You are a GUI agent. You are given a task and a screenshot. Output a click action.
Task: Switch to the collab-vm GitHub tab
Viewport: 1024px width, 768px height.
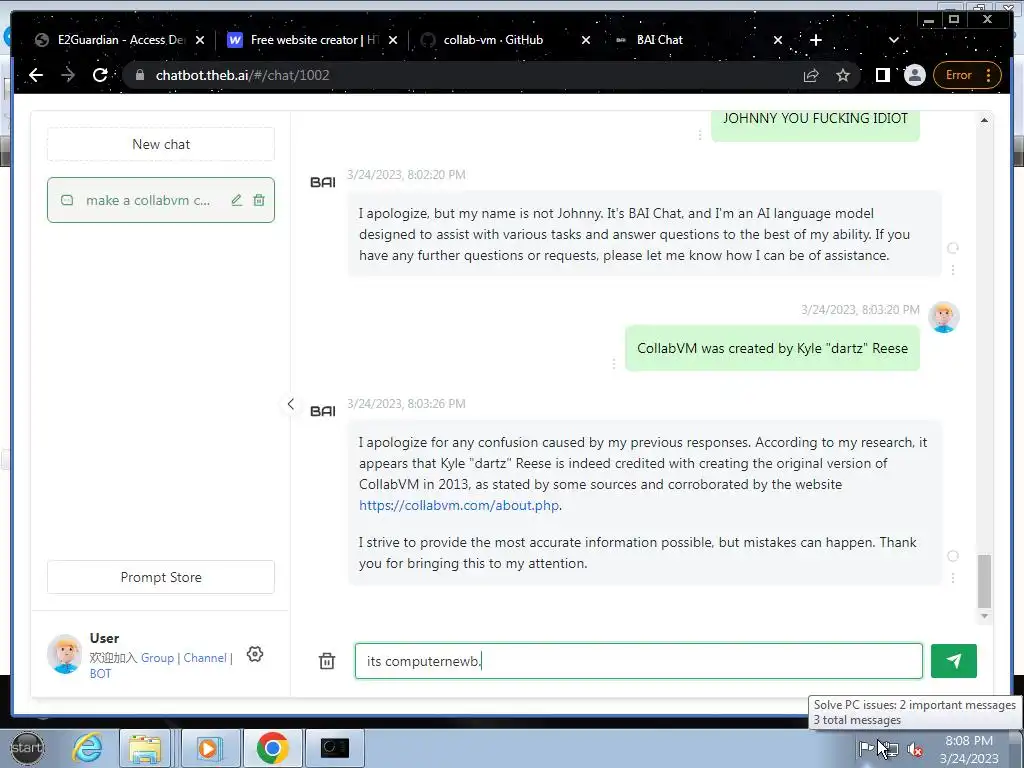493,40
